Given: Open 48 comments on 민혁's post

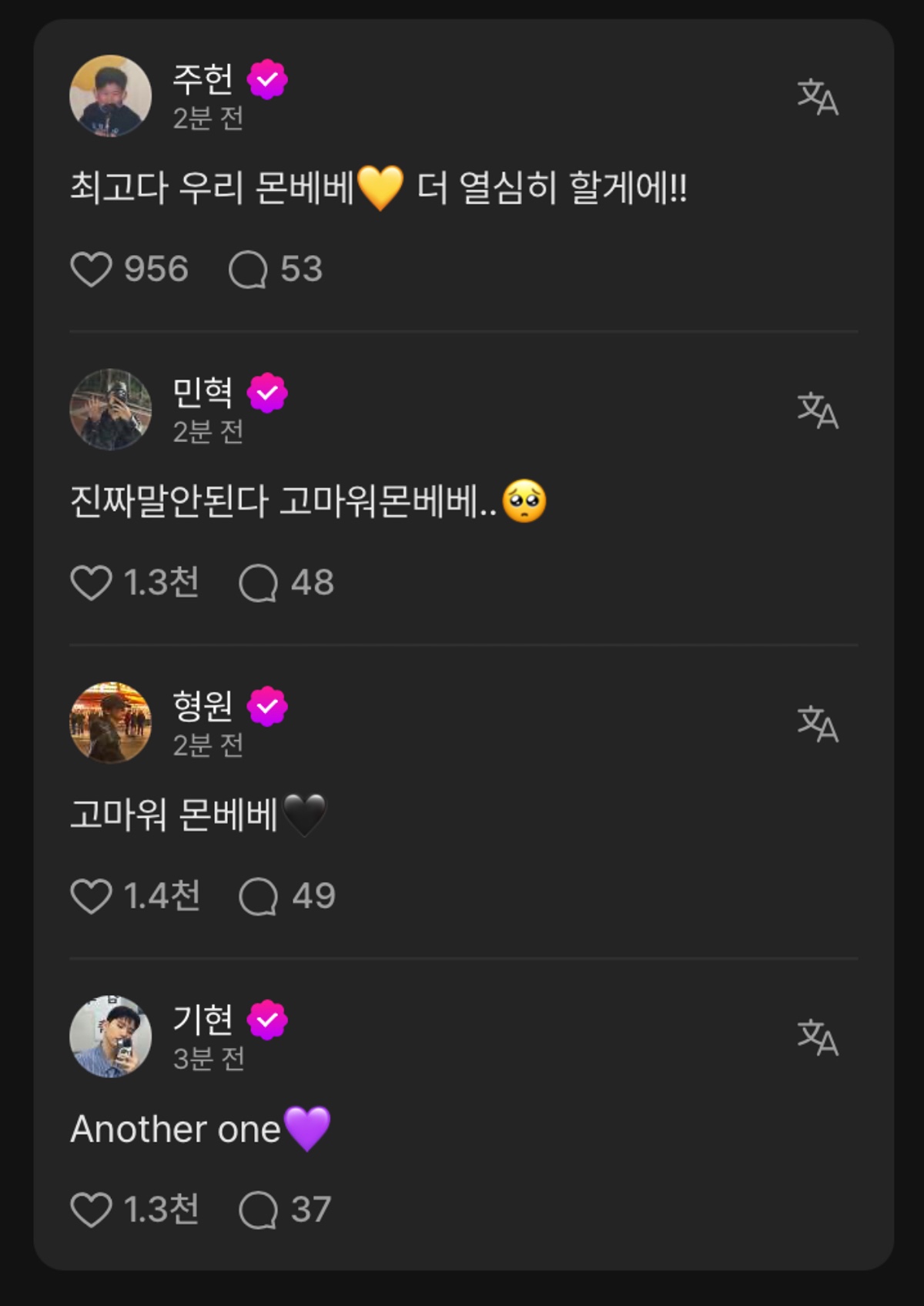Looking at the screenshot, I should [x=258, y=583].
